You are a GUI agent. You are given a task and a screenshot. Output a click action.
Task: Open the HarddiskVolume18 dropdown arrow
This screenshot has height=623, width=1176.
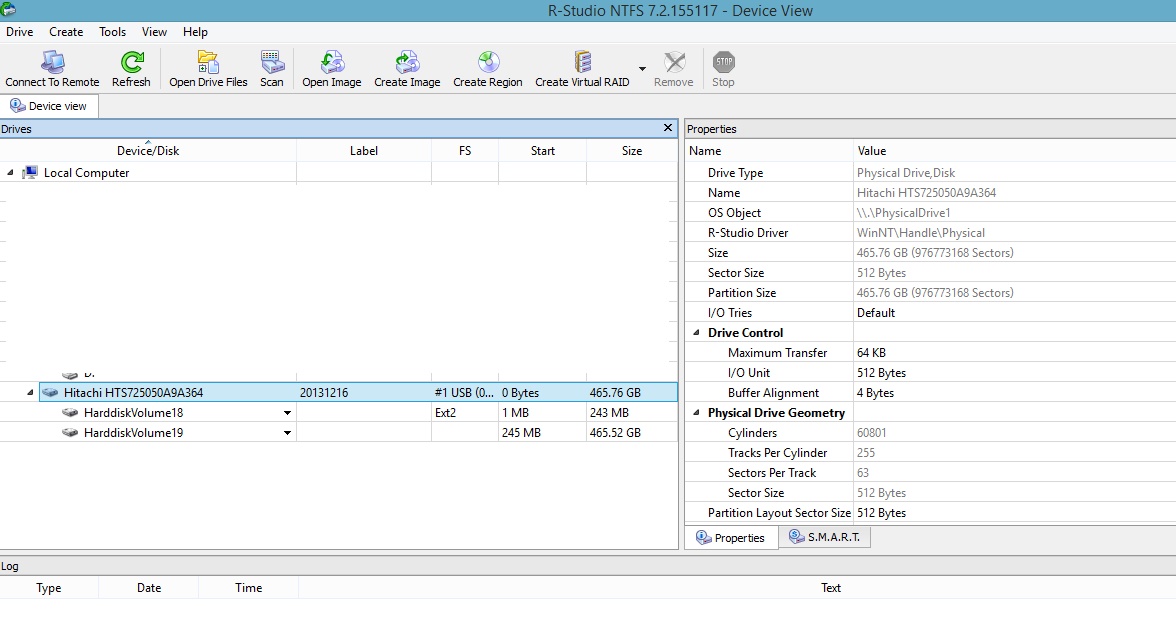tap(286, 413)
